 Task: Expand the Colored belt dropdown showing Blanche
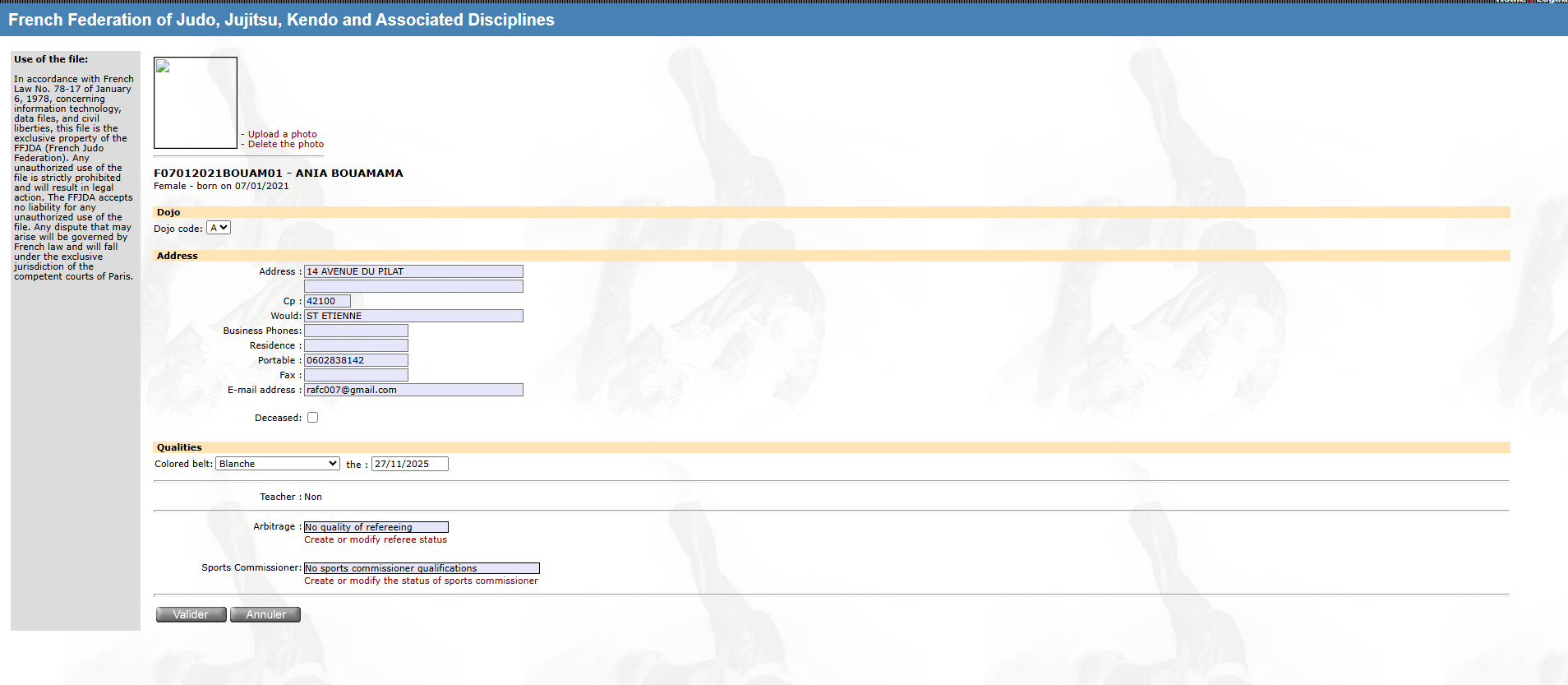pos(278,464)
